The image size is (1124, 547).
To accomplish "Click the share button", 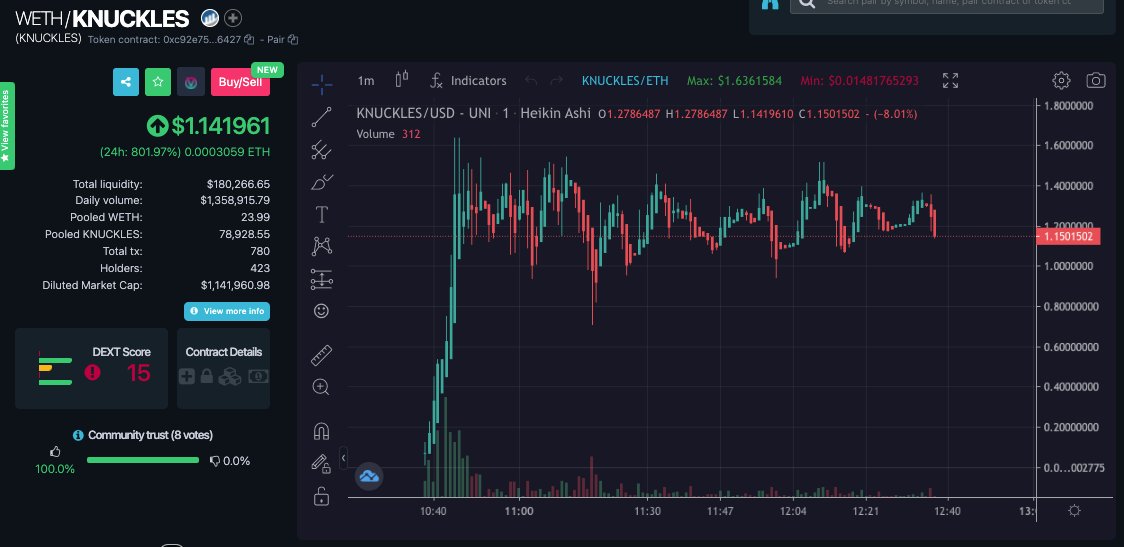I will (126, 82).
